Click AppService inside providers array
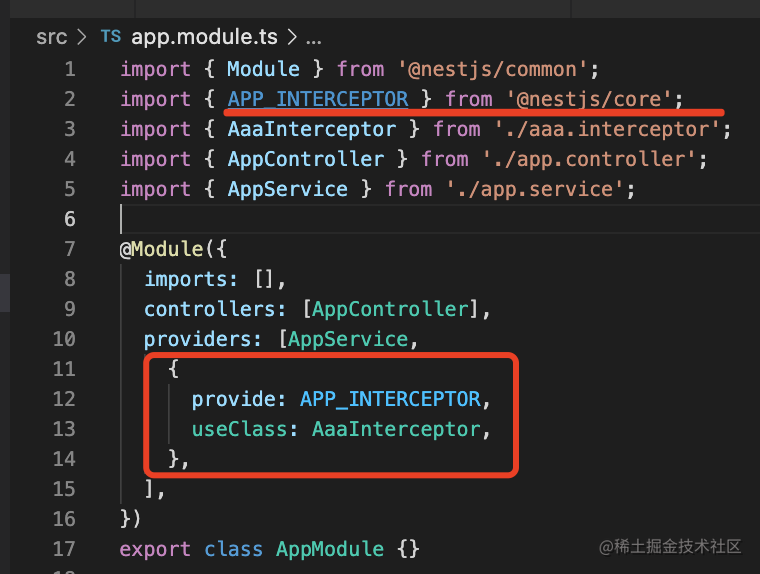Image resolution: width=760 pixels, height=574 pixels. 348,339
